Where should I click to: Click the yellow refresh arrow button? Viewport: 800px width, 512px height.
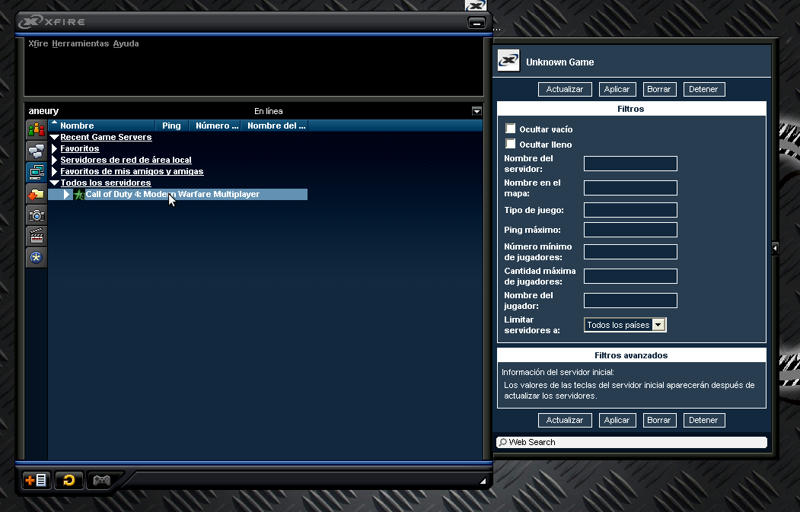69,480
